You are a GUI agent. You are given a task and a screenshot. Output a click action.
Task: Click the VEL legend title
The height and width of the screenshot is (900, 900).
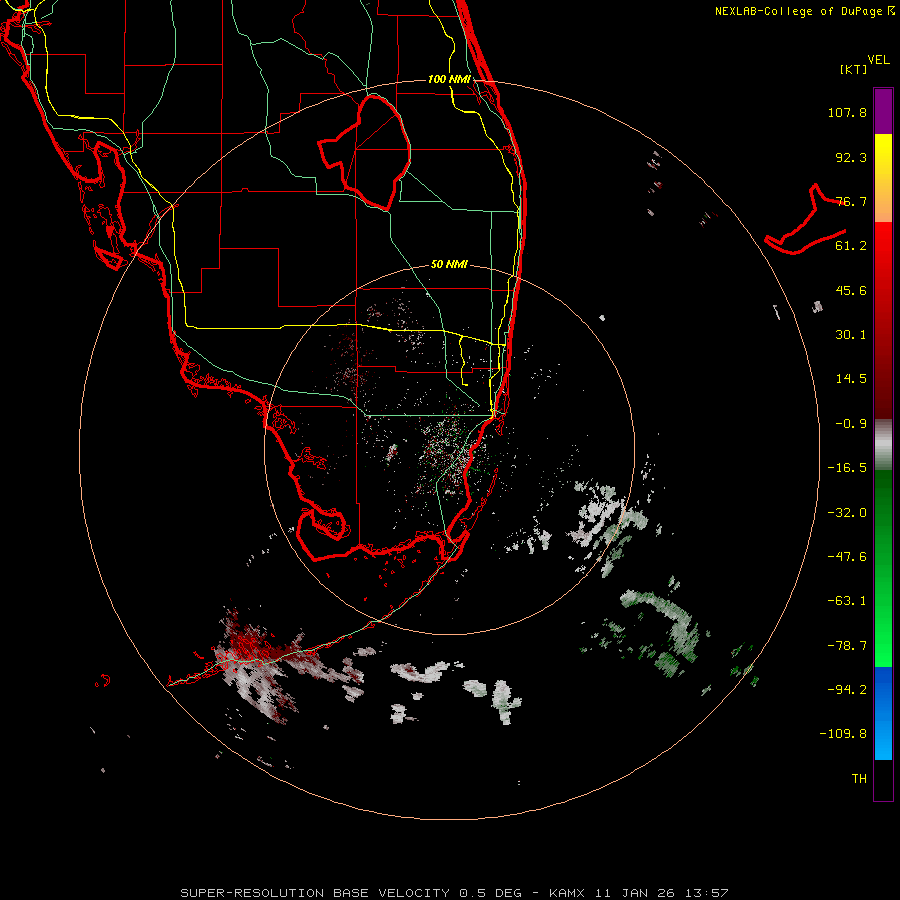[x=878, y=60]
